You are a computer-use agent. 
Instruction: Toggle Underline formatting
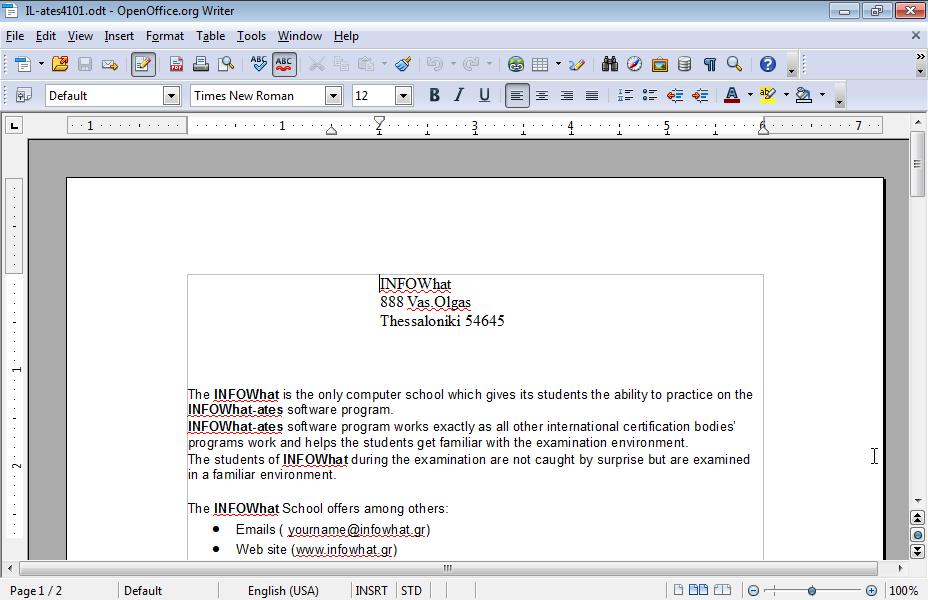pos(484,95)
